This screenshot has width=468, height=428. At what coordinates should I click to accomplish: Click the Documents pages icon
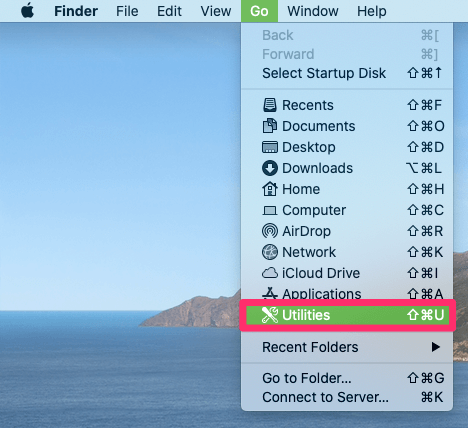tap(270, 126)
